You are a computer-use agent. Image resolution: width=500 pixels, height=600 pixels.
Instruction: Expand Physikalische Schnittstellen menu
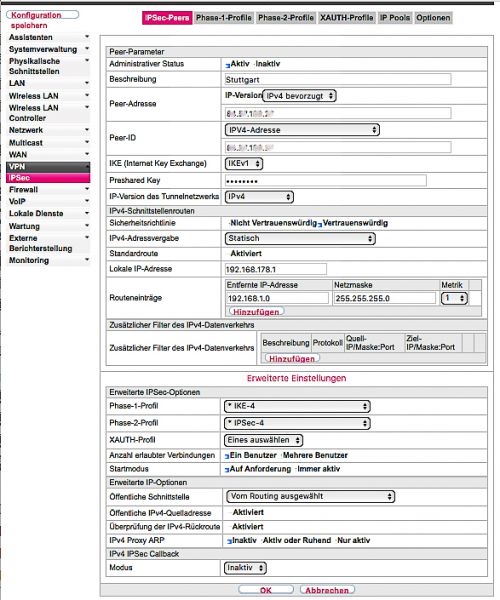coord(48,66)
